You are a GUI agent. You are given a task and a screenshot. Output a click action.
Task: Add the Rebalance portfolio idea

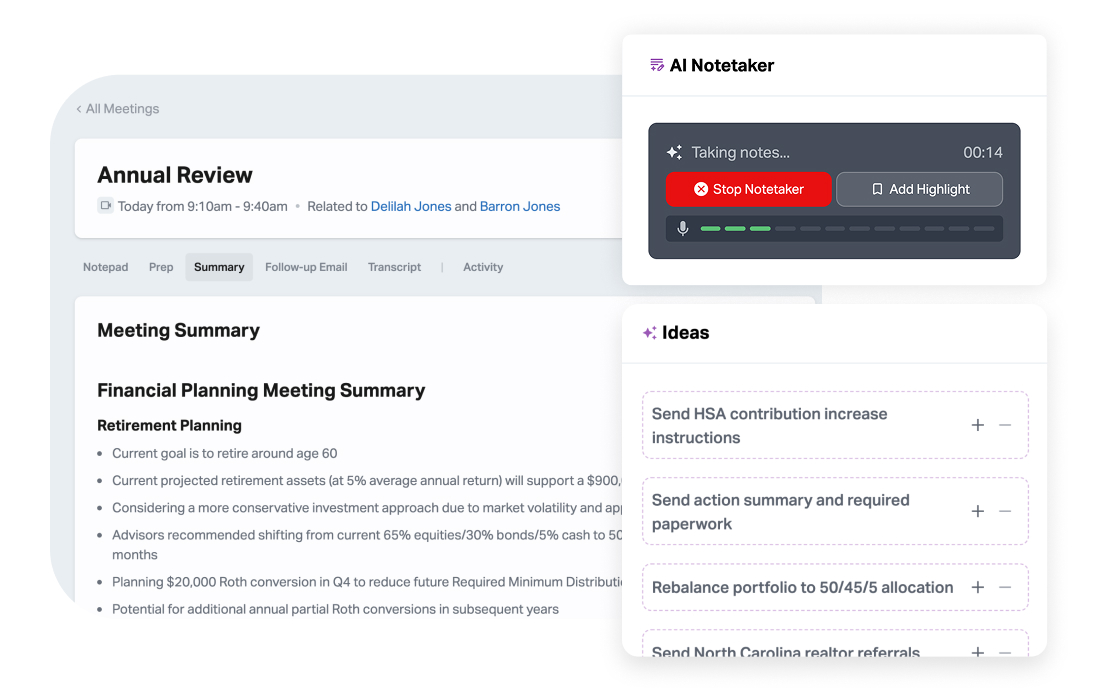click(x=978, y=588)
